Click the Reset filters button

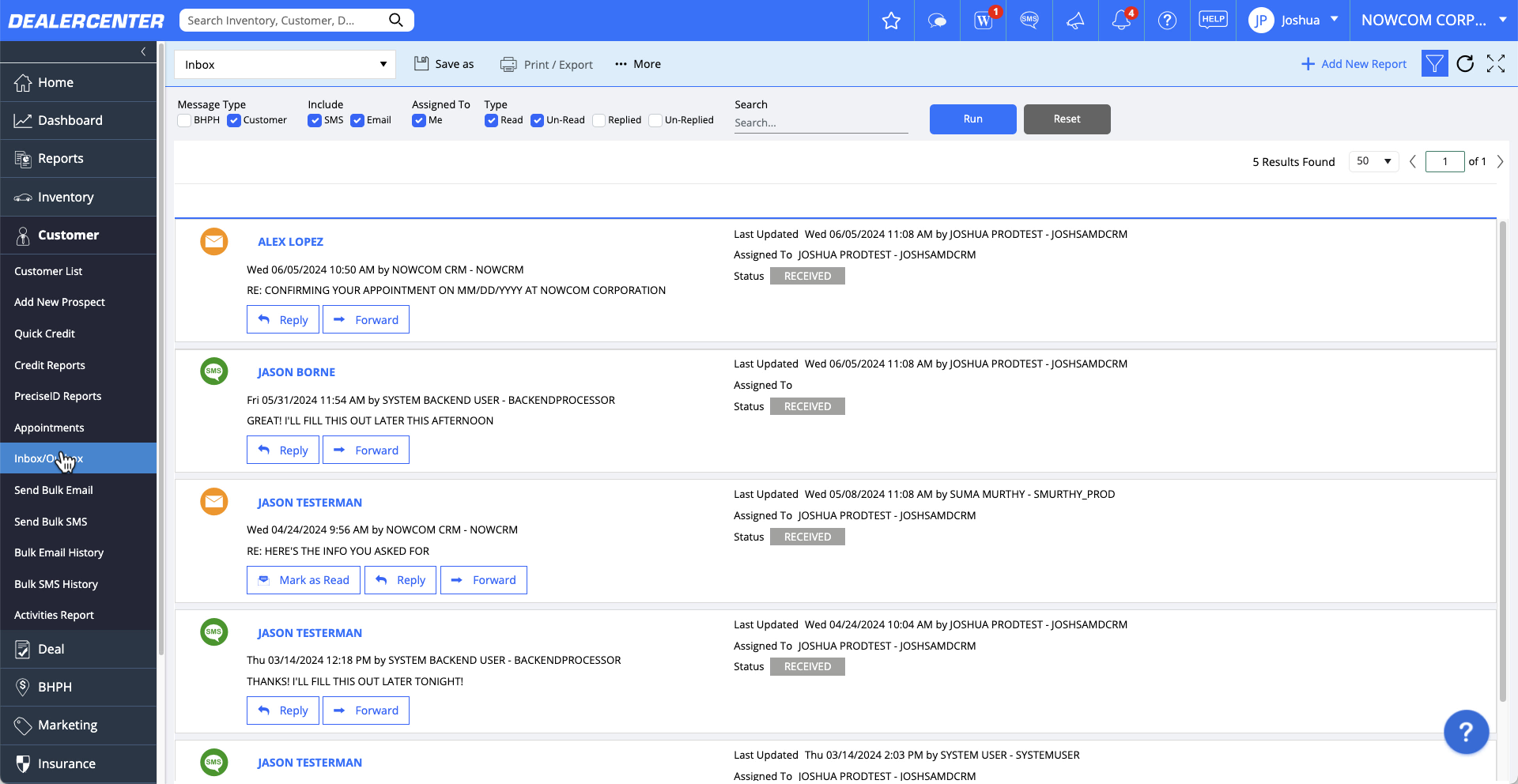pyautogui.click(x=1067, y=119)
